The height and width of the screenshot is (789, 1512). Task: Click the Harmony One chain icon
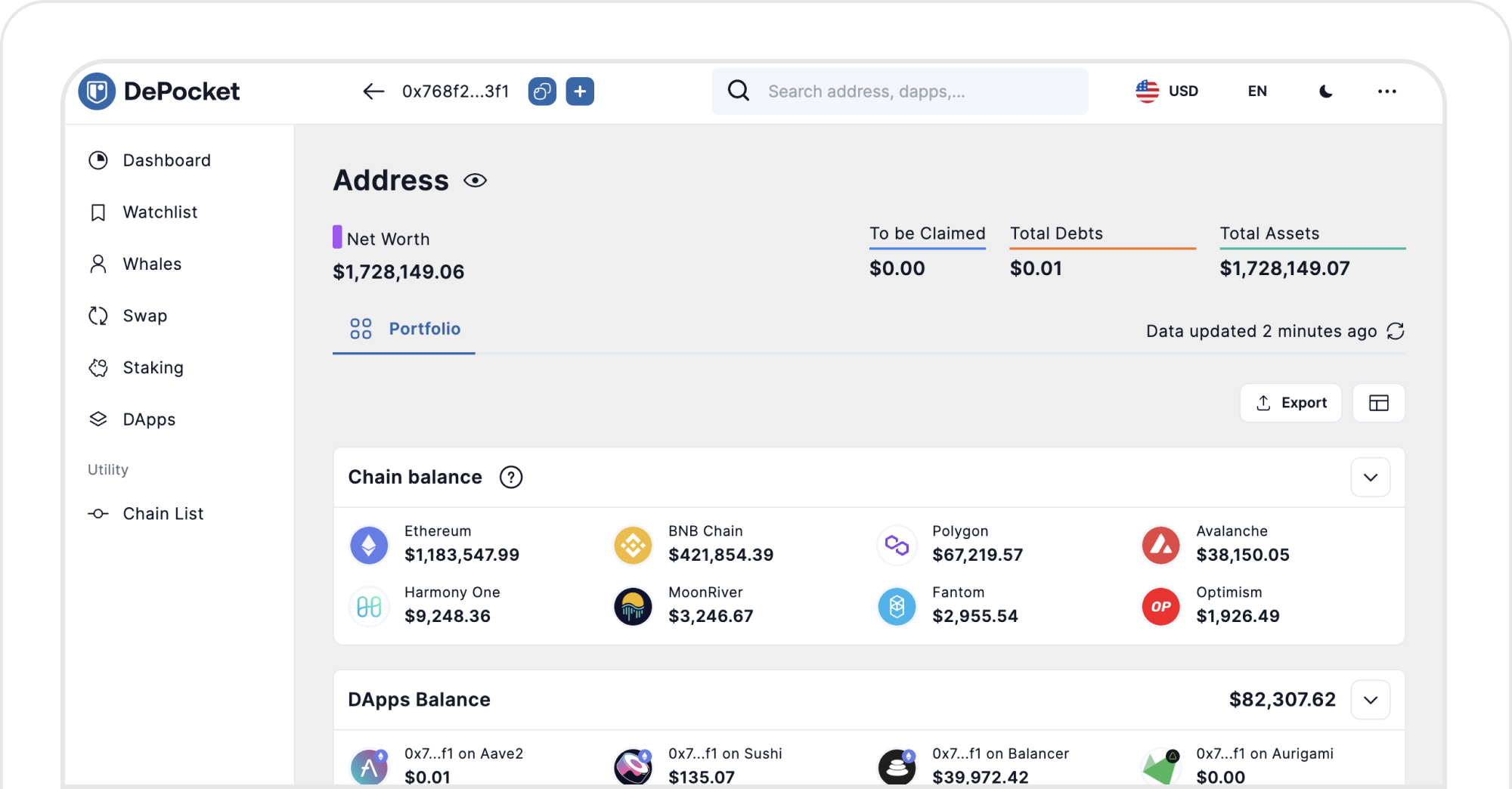click(x=369, y=606)
